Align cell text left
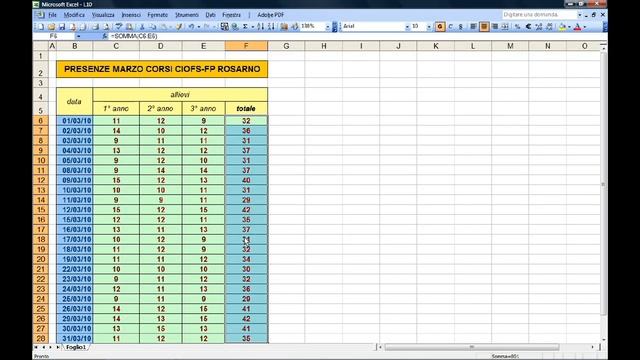 (473, 27)
